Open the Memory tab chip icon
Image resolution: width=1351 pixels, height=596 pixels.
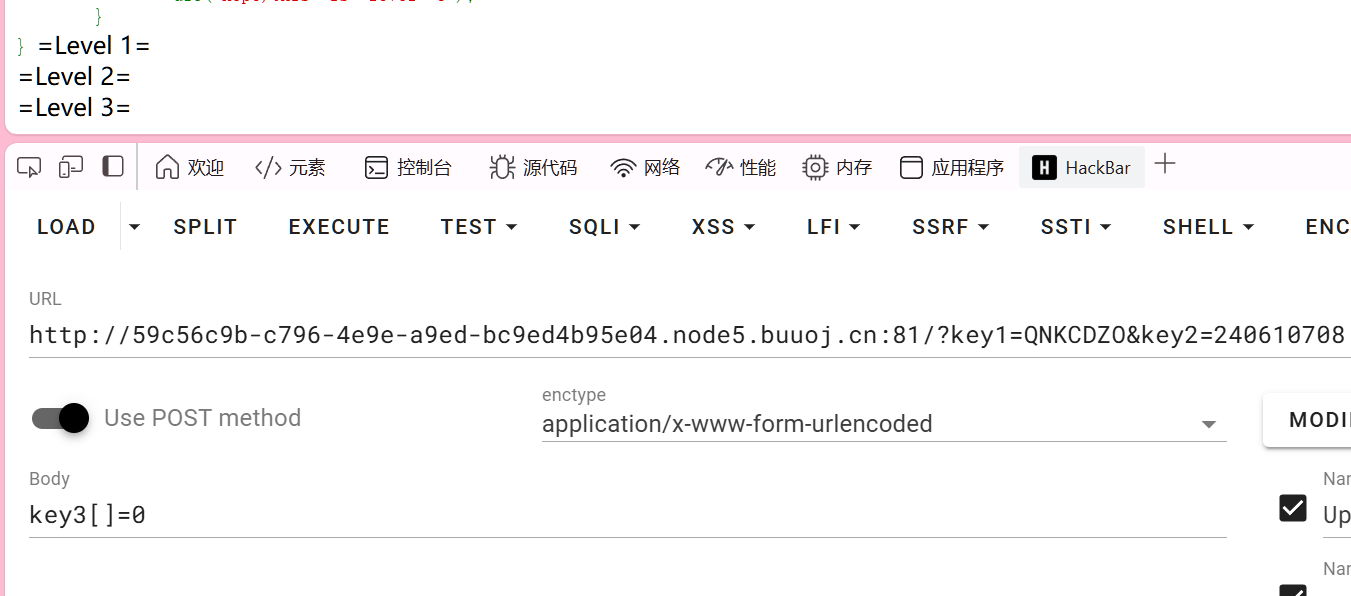coord(815,167)
